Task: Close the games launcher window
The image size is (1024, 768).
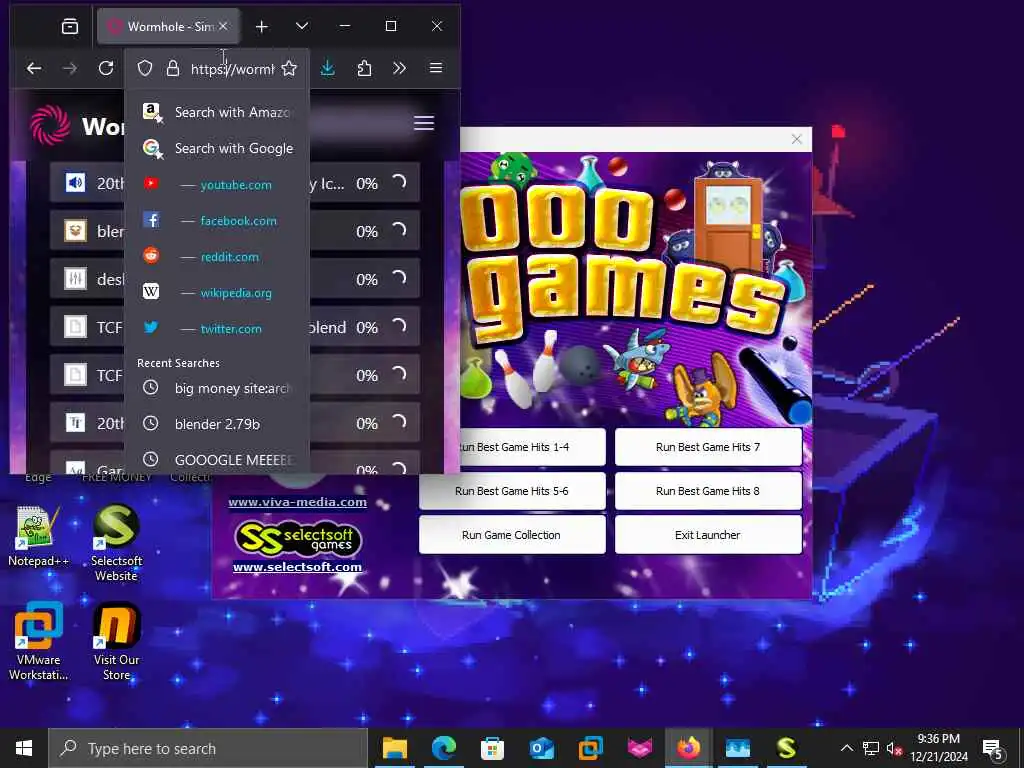Action: click(796, 139)
